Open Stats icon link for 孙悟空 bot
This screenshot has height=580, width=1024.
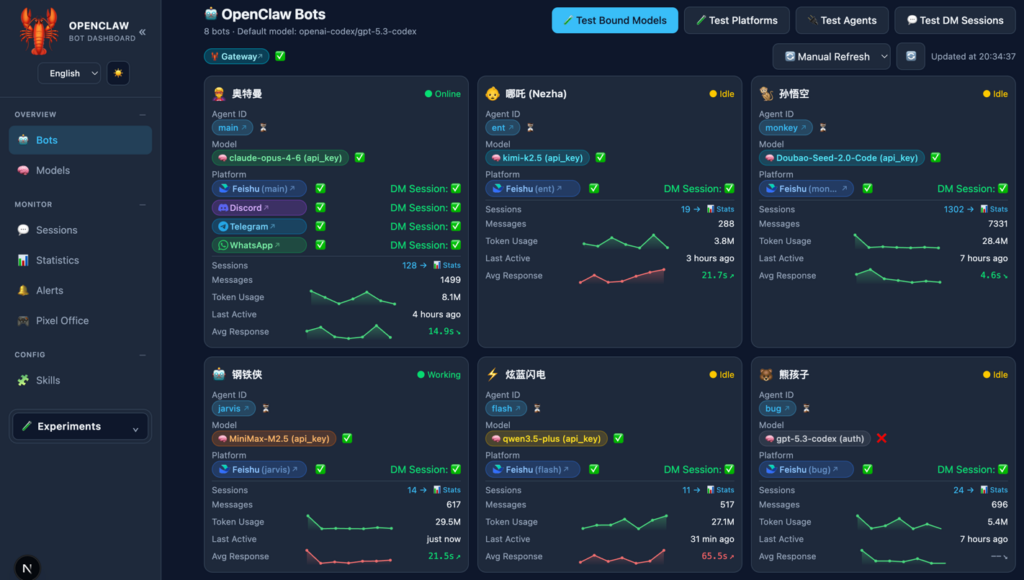click(993, 209)
